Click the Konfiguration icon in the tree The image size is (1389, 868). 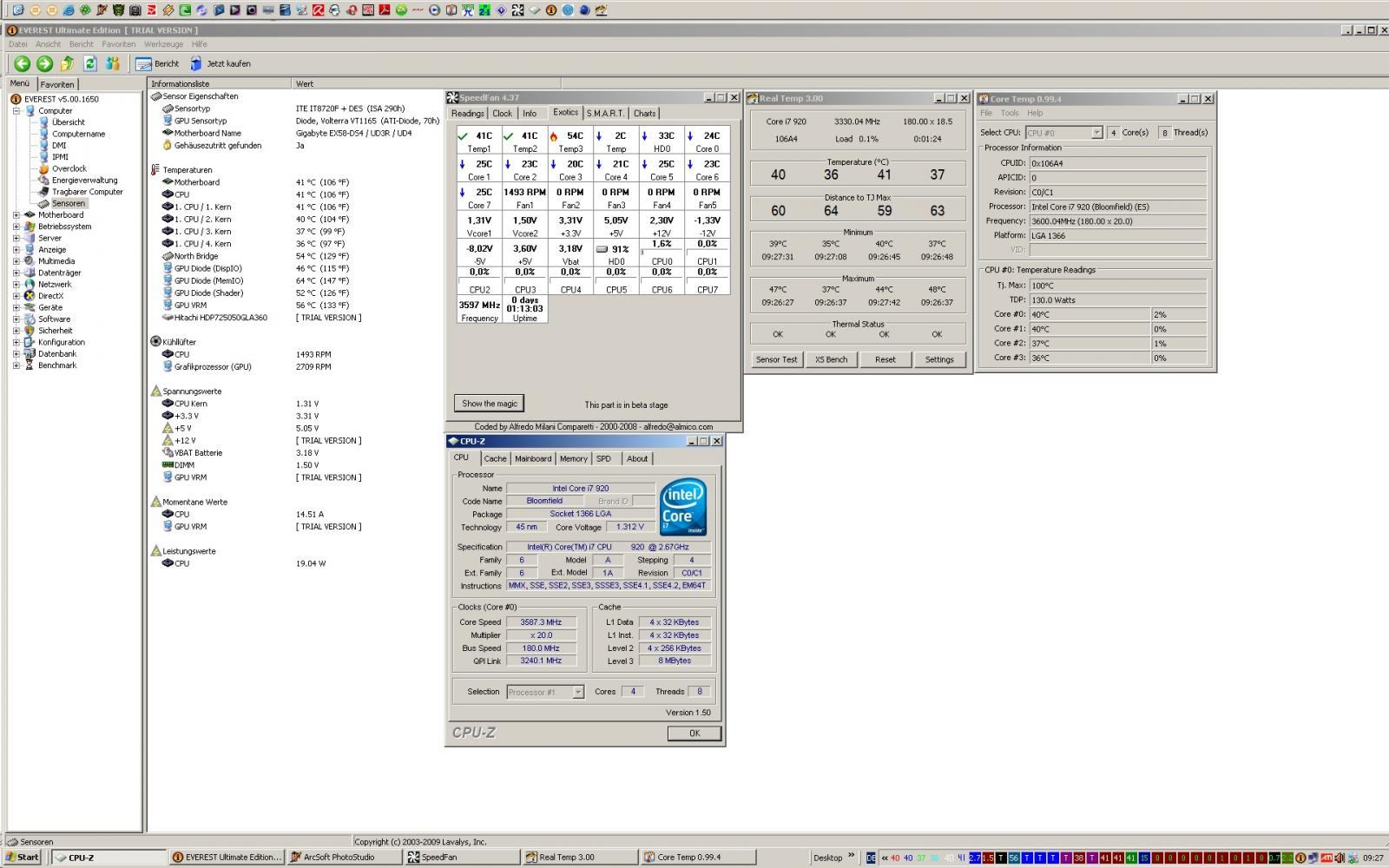30,342
